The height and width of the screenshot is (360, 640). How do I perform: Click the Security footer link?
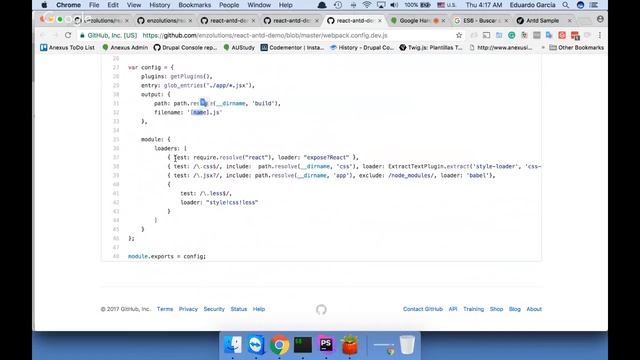click(214, 309)
